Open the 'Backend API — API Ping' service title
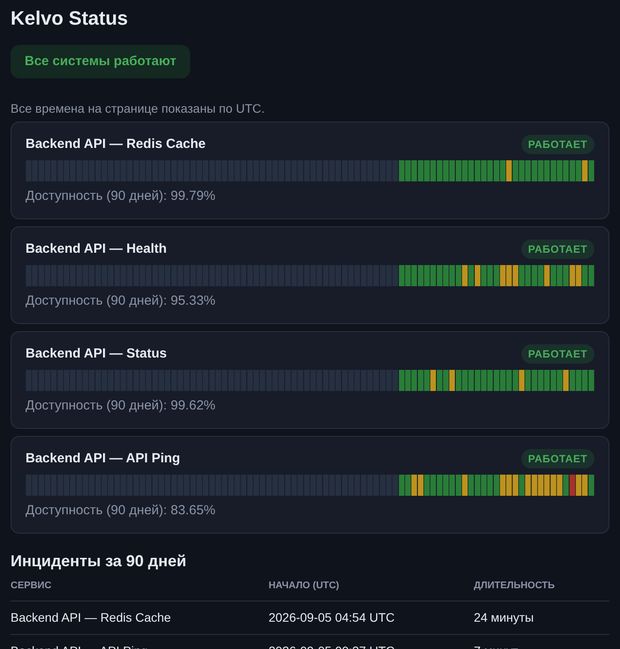Viewport: 620px width, 649px height. point(103,458)
